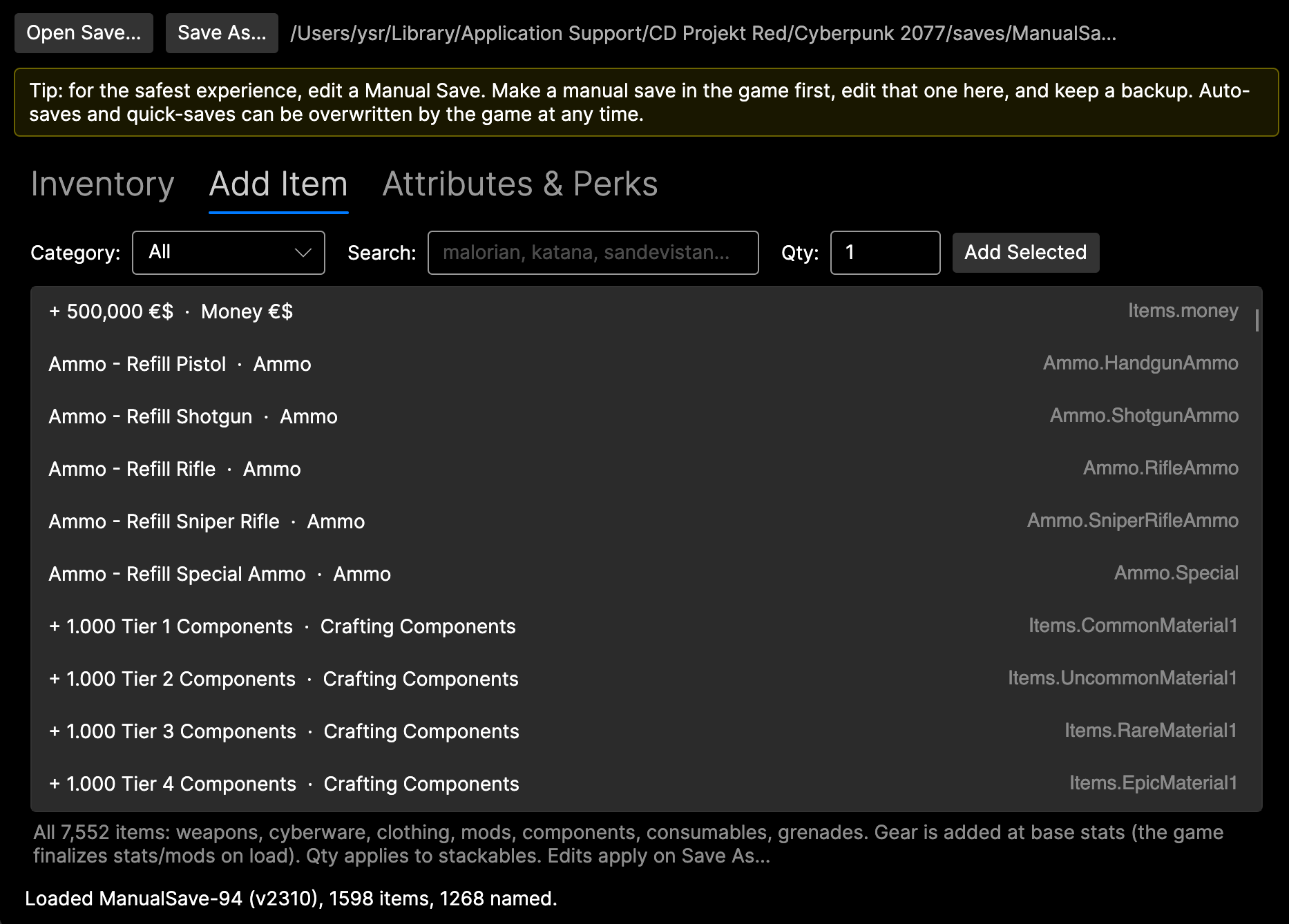Select + 1.000 Tier 1 Components row
Image resolution: width=1289 pixels, height=924 pixels.
[647, 626]
